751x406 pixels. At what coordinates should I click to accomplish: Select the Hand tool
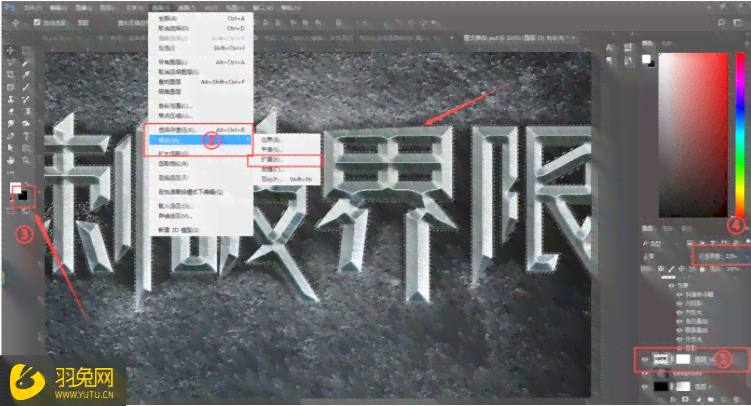(11, 160)
